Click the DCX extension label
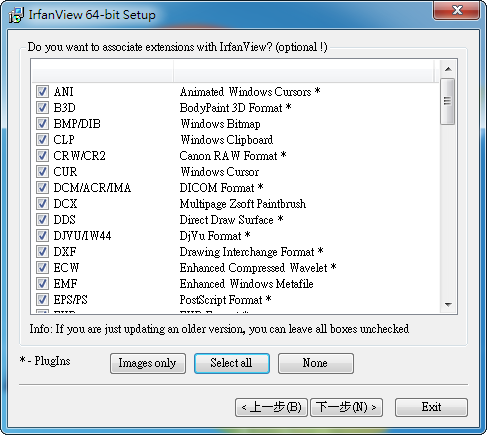 pos(65,204)
